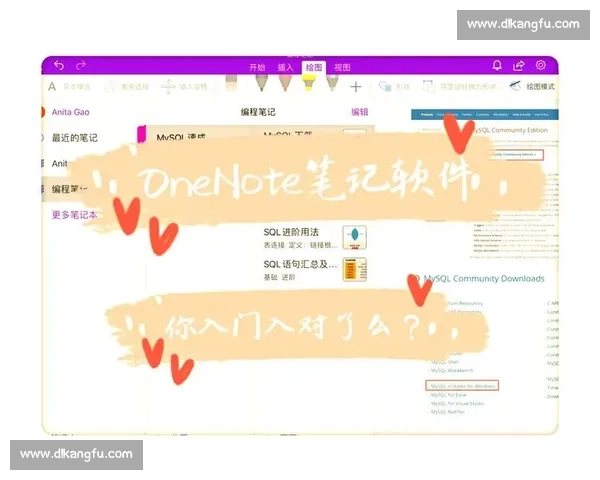This screenshot has width=600, height=480.
Task: Click the SQL 进阶用法 thumbnail
Action: (355, 237)
